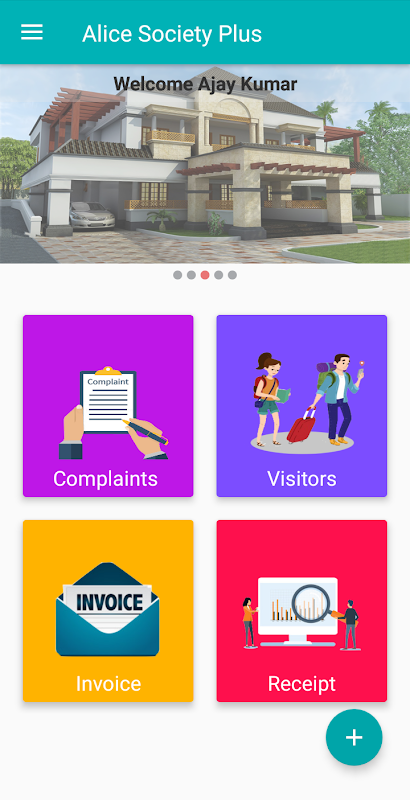Select second carousel indicator dot
The image size is (410, 800).
click(x=191, y=275)
